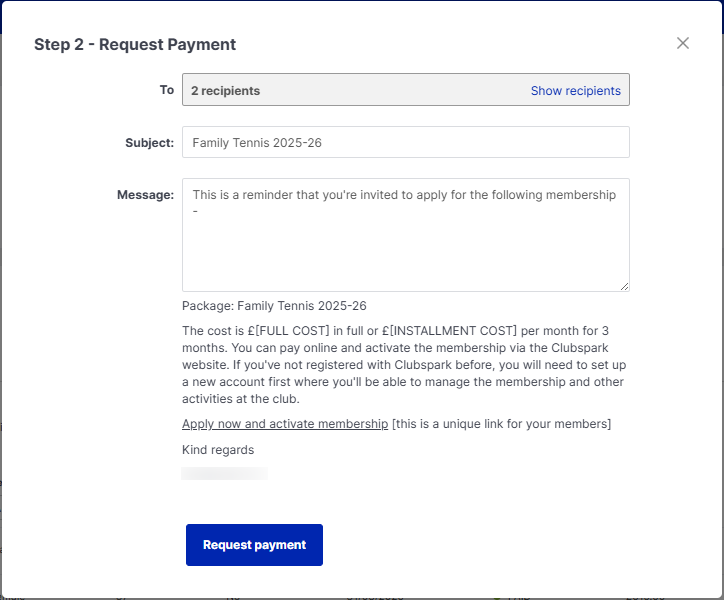
Task: Click the Message: label
Action: click(x=146, y=194)
